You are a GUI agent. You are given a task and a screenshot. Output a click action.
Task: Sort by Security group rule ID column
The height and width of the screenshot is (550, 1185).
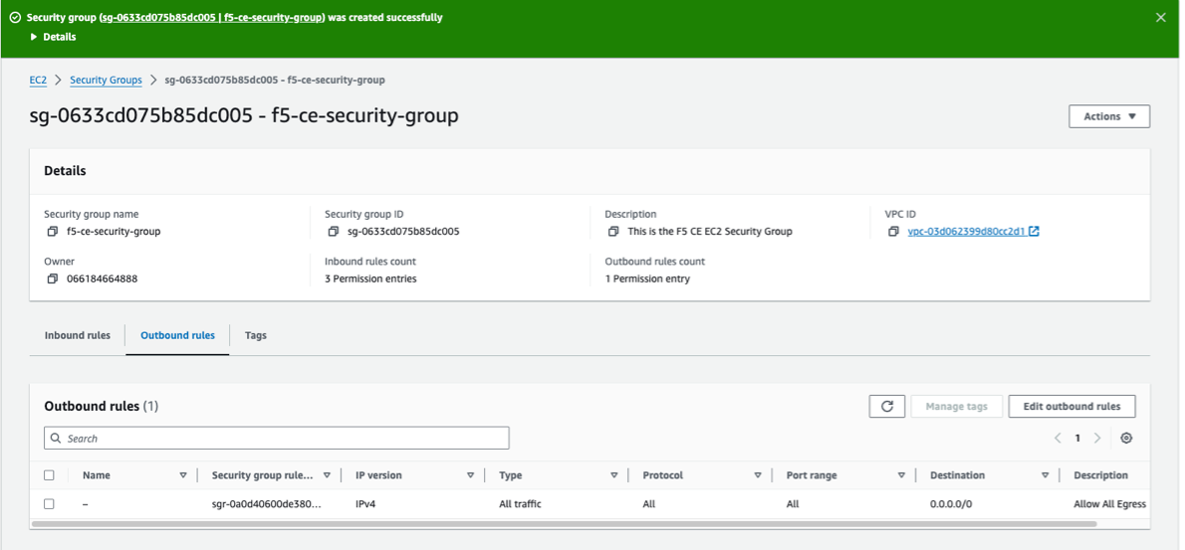[326, 475]
